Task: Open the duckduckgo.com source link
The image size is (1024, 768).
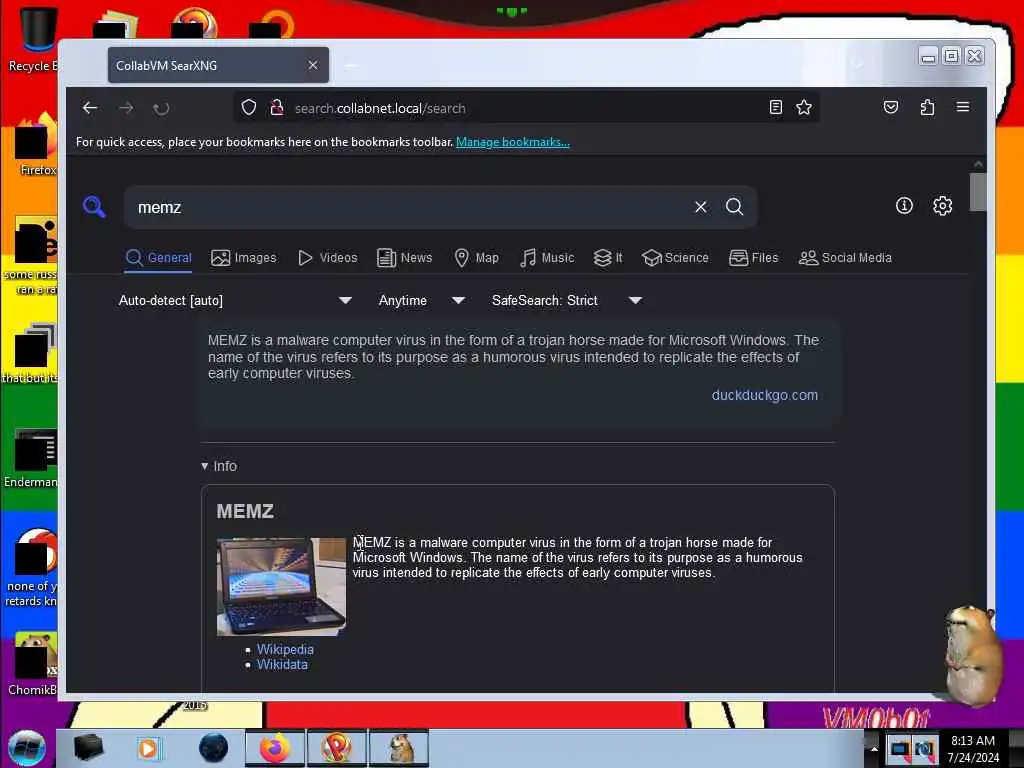Action: click(765, 395)
